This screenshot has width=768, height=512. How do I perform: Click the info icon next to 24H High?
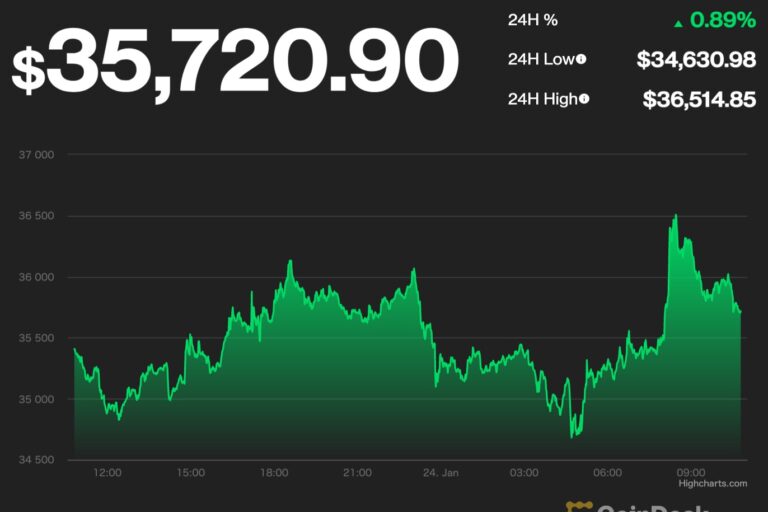(584, 99)
